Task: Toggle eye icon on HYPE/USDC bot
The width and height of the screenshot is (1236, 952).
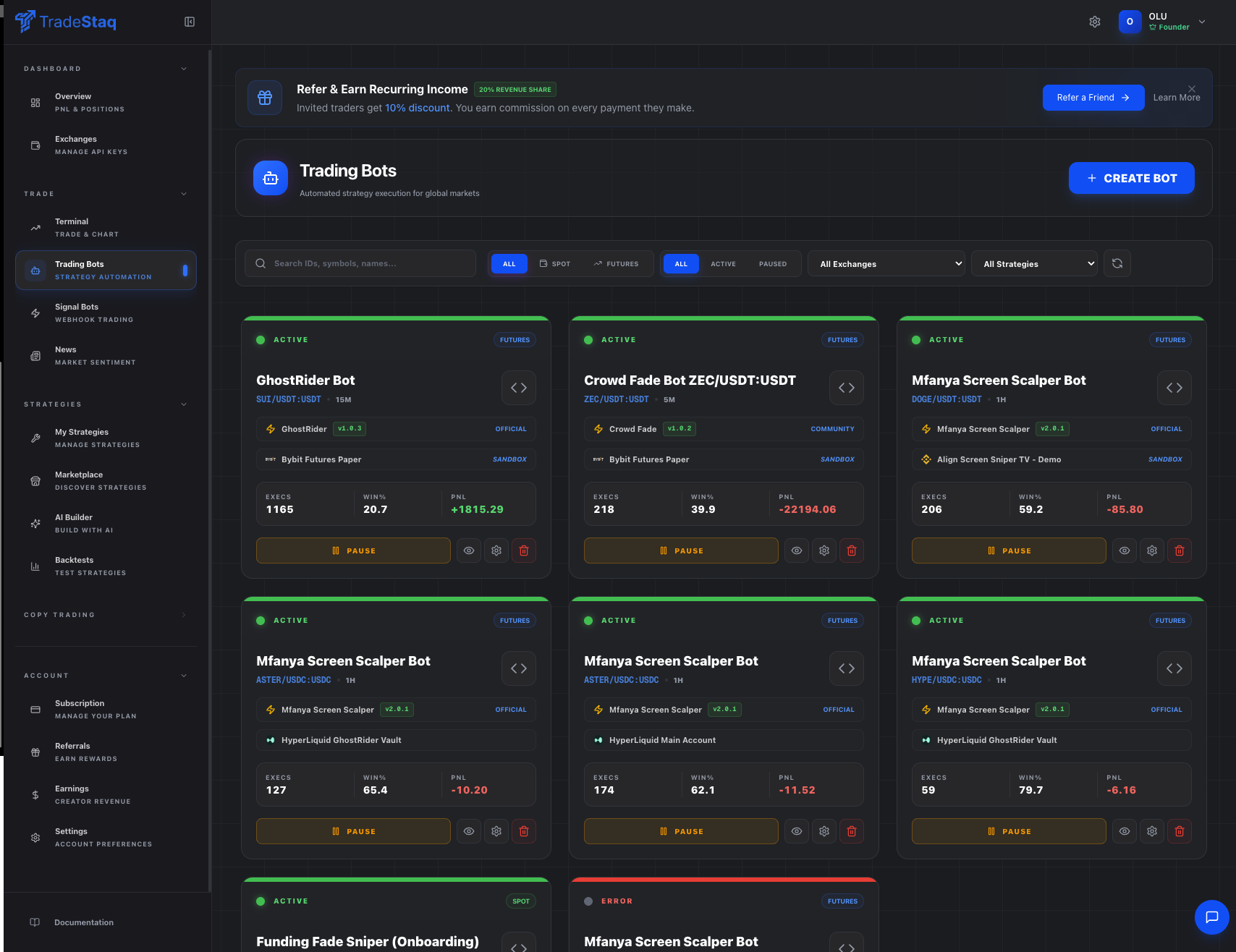Action: click(1125, 831)
